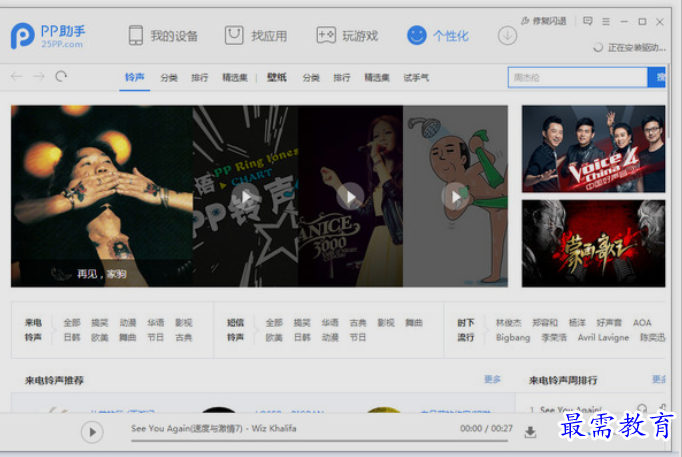Open 排行 next to 铃声 分类
Viewport: 682px width, 457px height.
point(200,78)
